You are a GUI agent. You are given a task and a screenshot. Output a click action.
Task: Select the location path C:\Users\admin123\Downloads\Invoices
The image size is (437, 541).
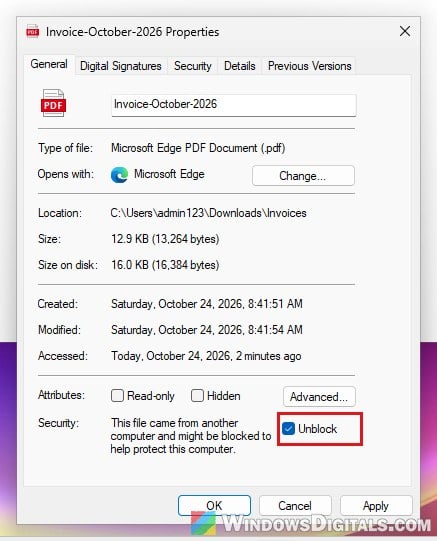208,213
